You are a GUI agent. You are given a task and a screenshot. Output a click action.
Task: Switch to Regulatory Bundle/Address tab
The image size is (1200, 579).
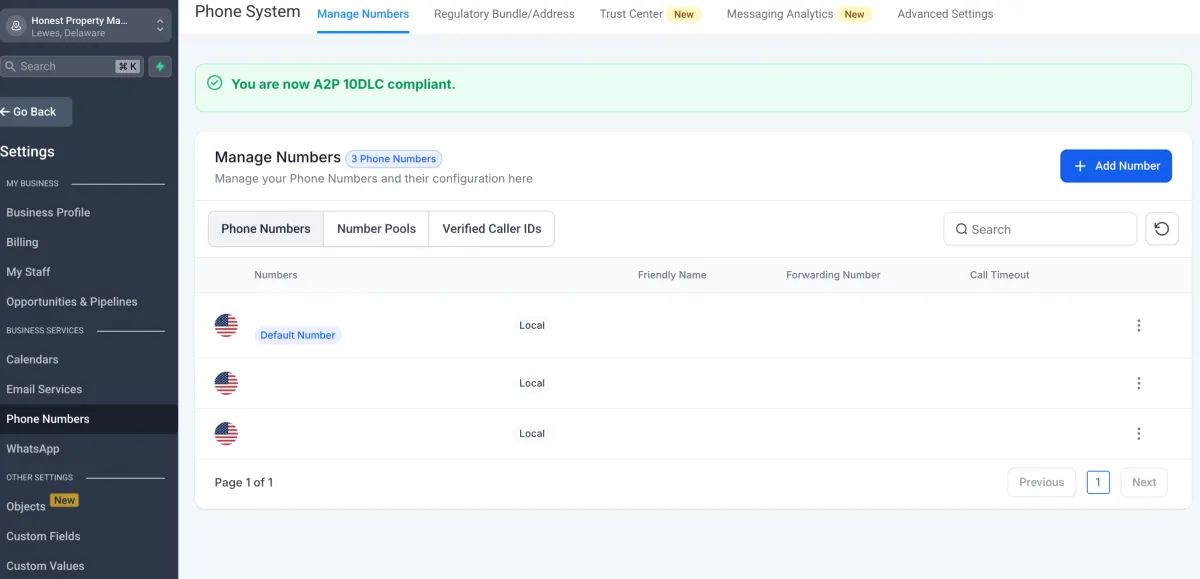pos(504,14)
